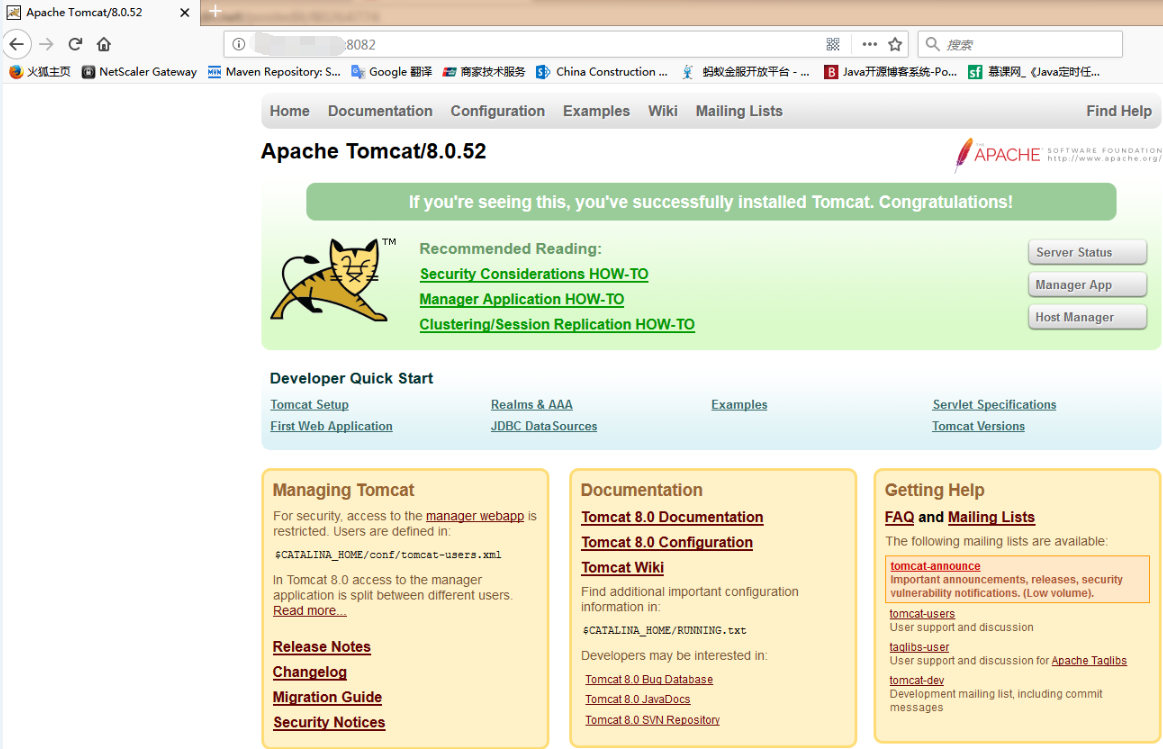Open the JDBC DataSources link
This screenshot has width=1163, height=749.
point(544,426)
